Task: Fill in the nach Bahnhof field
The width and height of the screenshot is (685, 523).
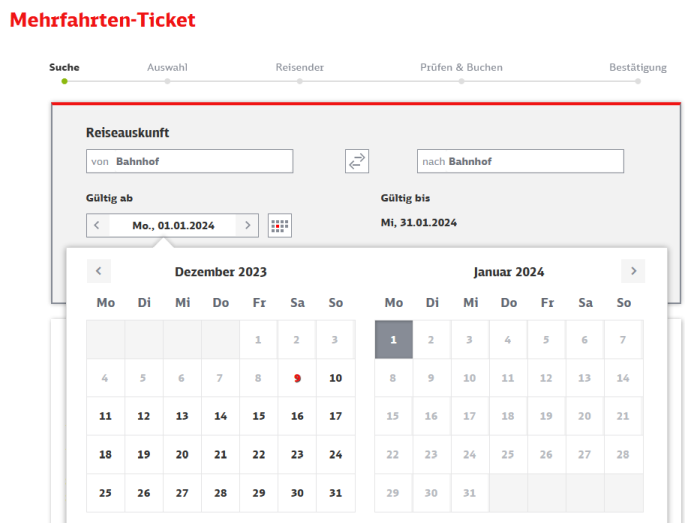Action: click(520, 161)
